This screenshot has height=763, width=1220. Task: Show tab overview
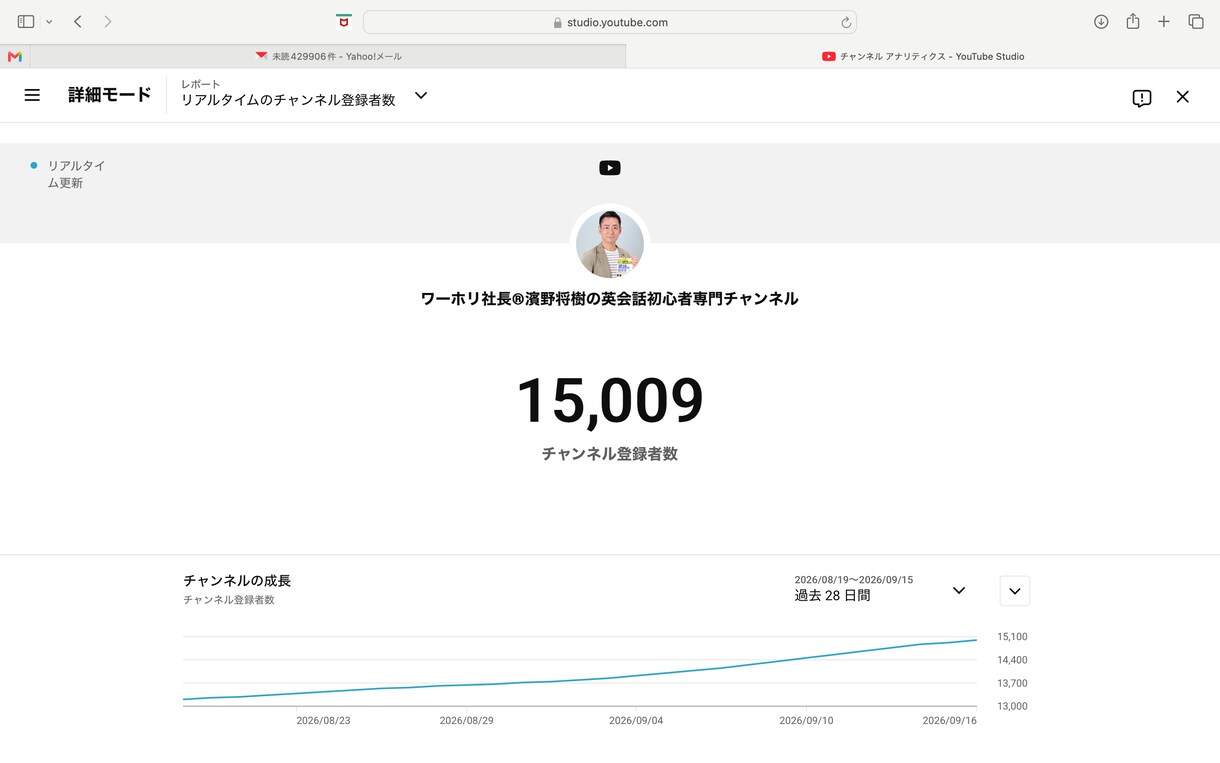pos(1196,22)
